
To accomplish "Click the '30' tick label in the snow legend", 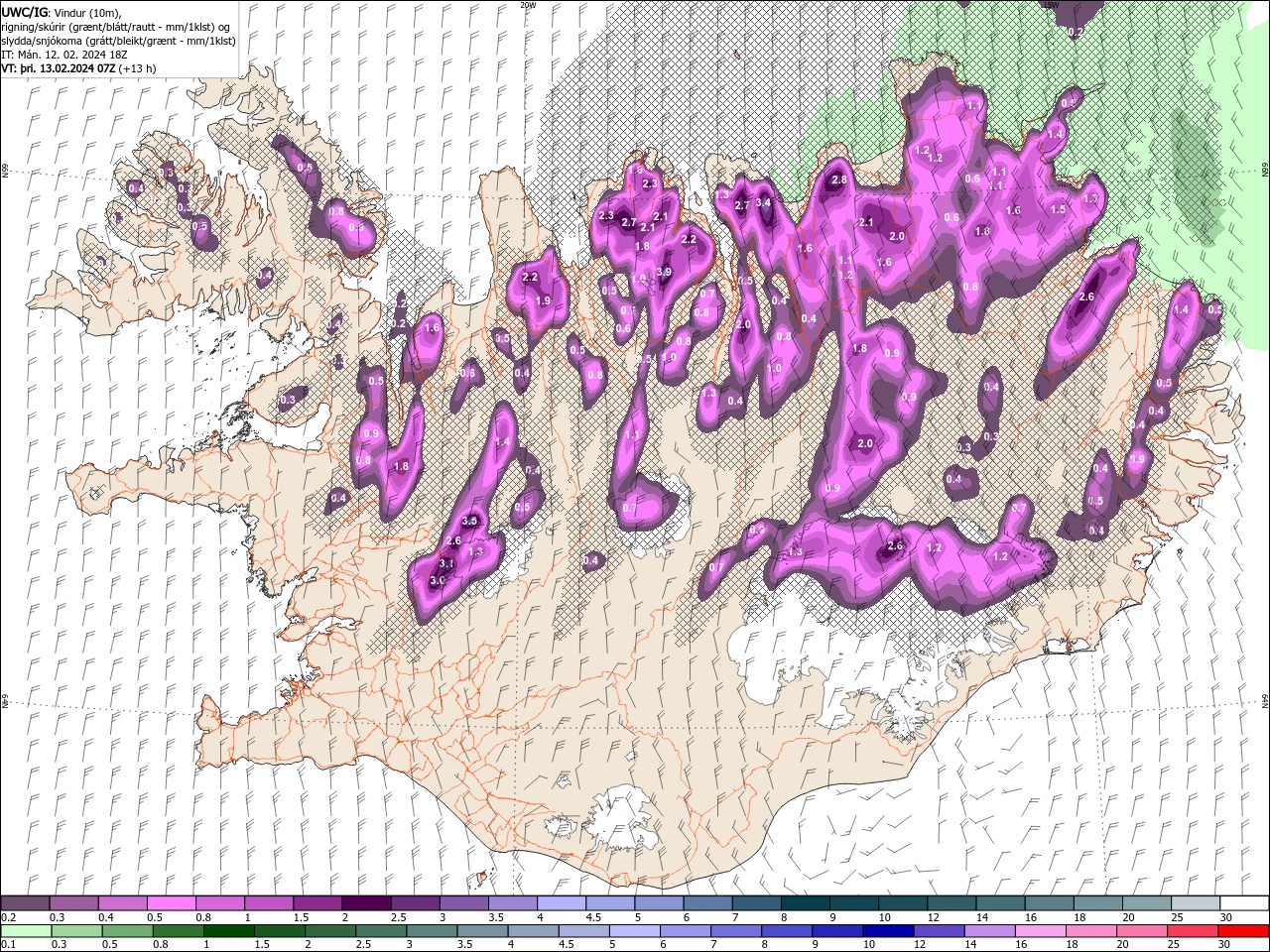I will 1225,917.
